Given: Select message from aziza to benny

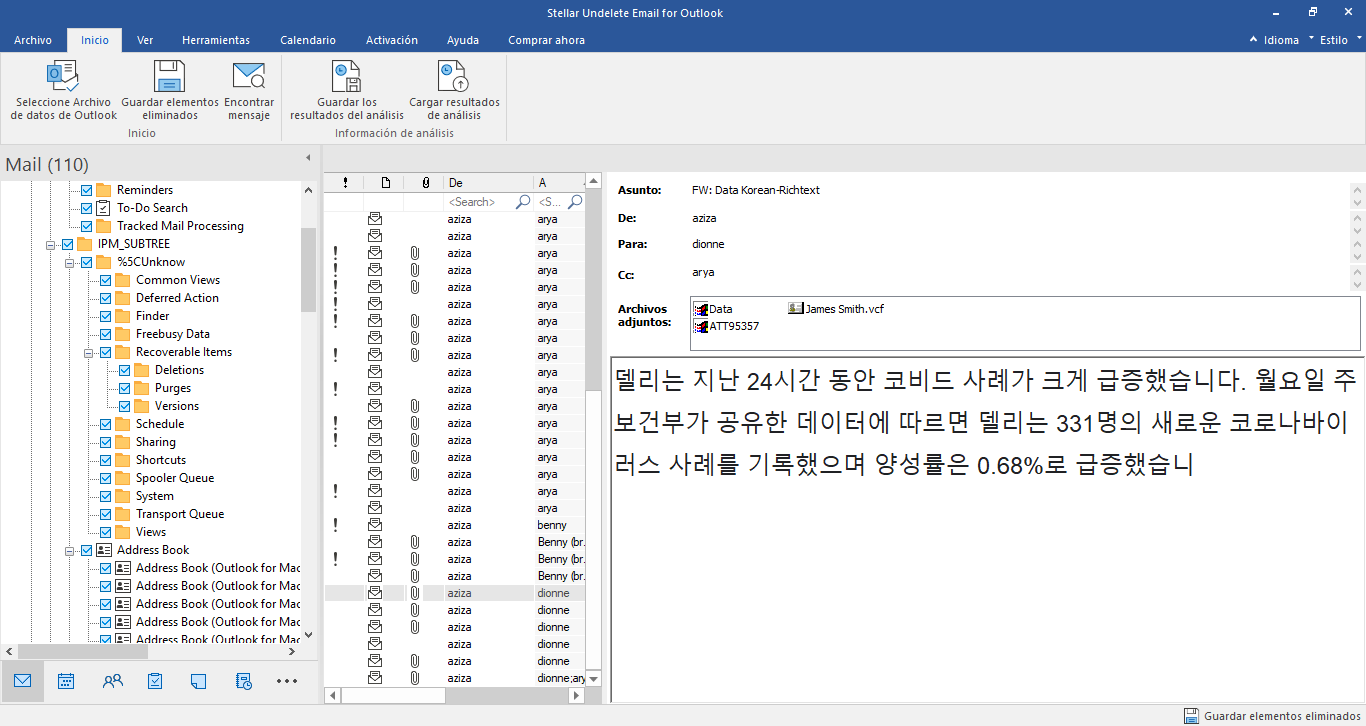Looking at the screenshot, I should coord(455,525).
